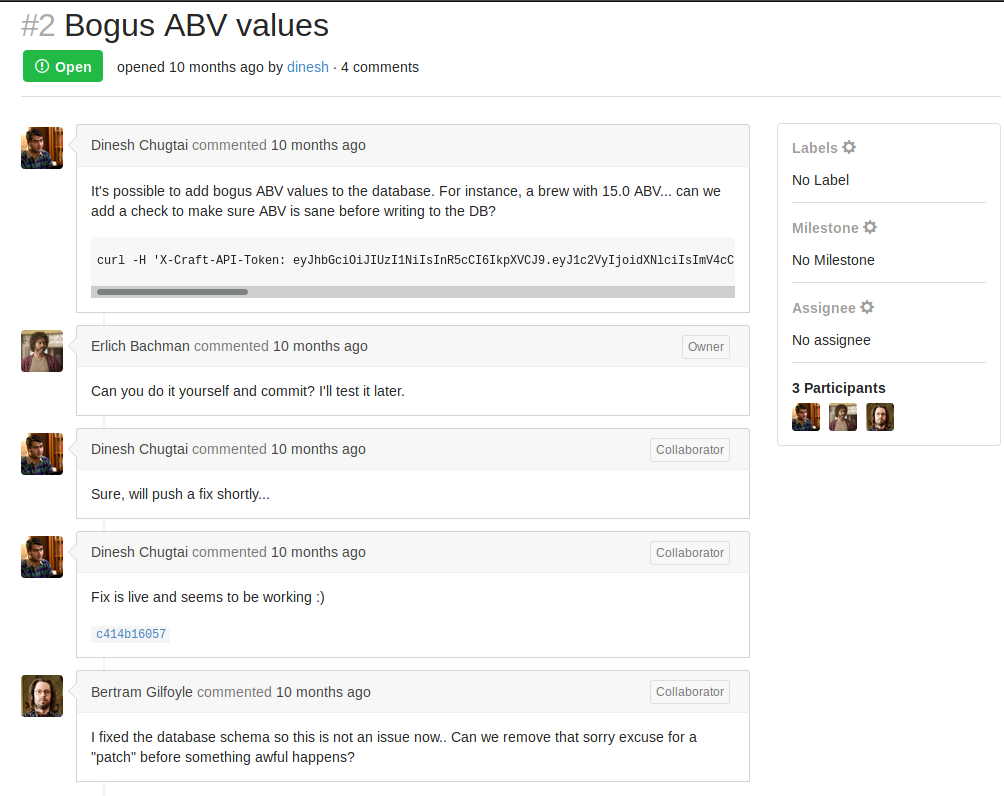
Task: Click the Assignee gear icon
Action: coord(867,307)
